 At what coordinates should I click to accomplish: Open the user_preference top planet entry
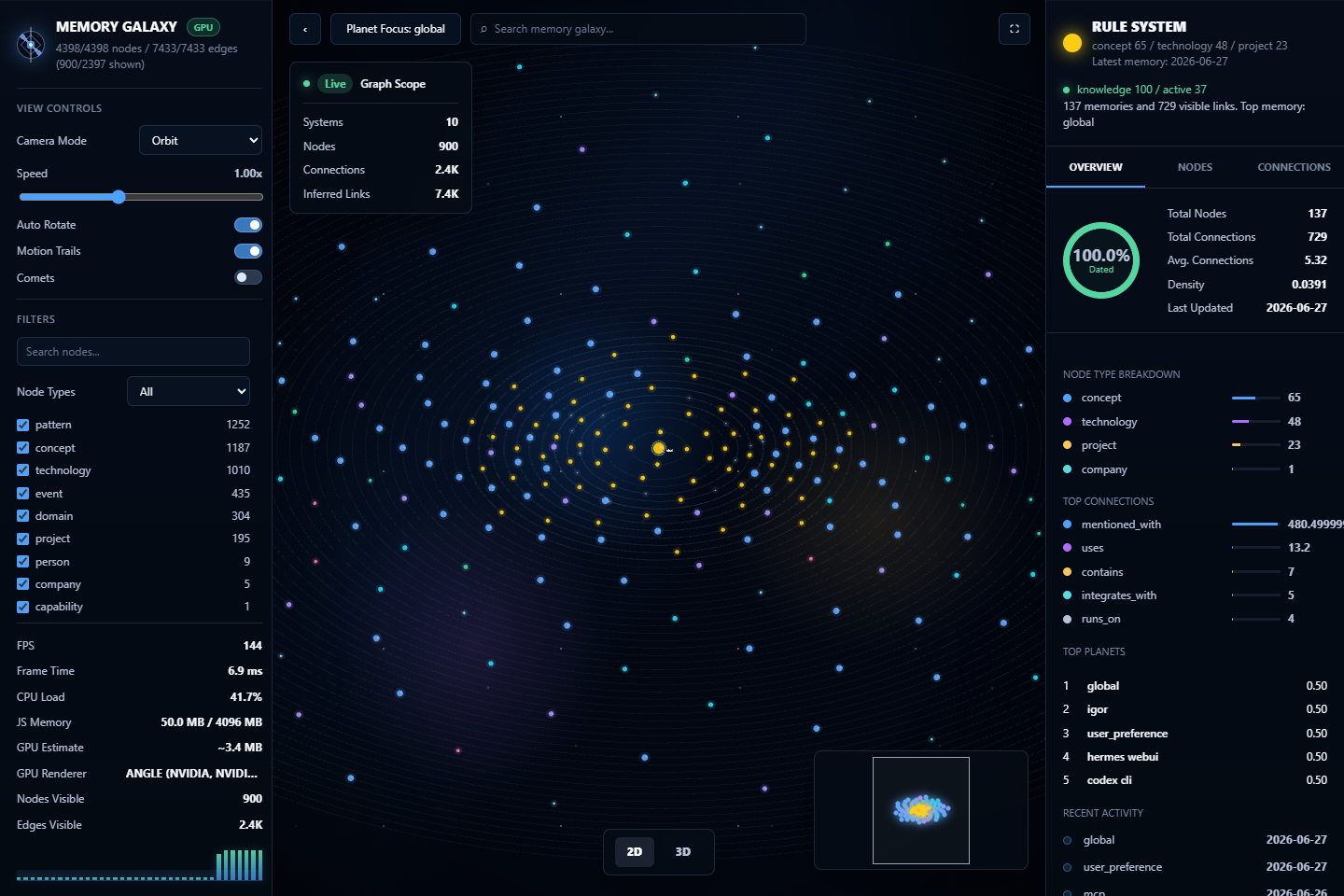(1195, 734)
